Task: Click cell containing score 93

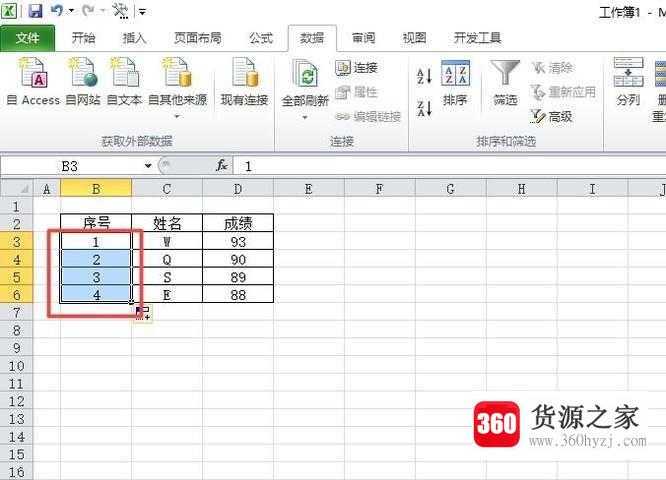Action: [x=238, y=242]
